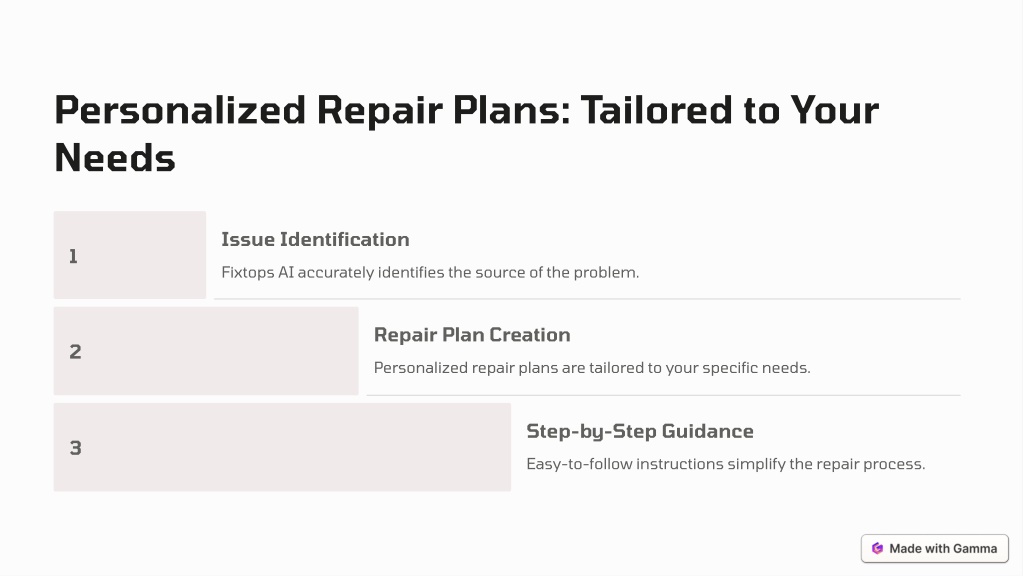Click the Issue Identification heading
1023x576 pixels.
point(315,239)
